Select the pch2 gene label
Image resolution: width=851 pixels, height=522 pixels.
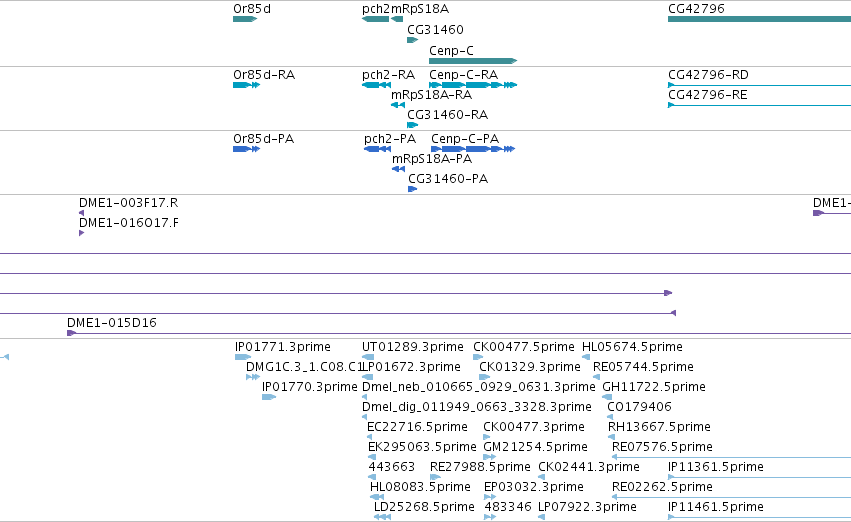point(376,9)
